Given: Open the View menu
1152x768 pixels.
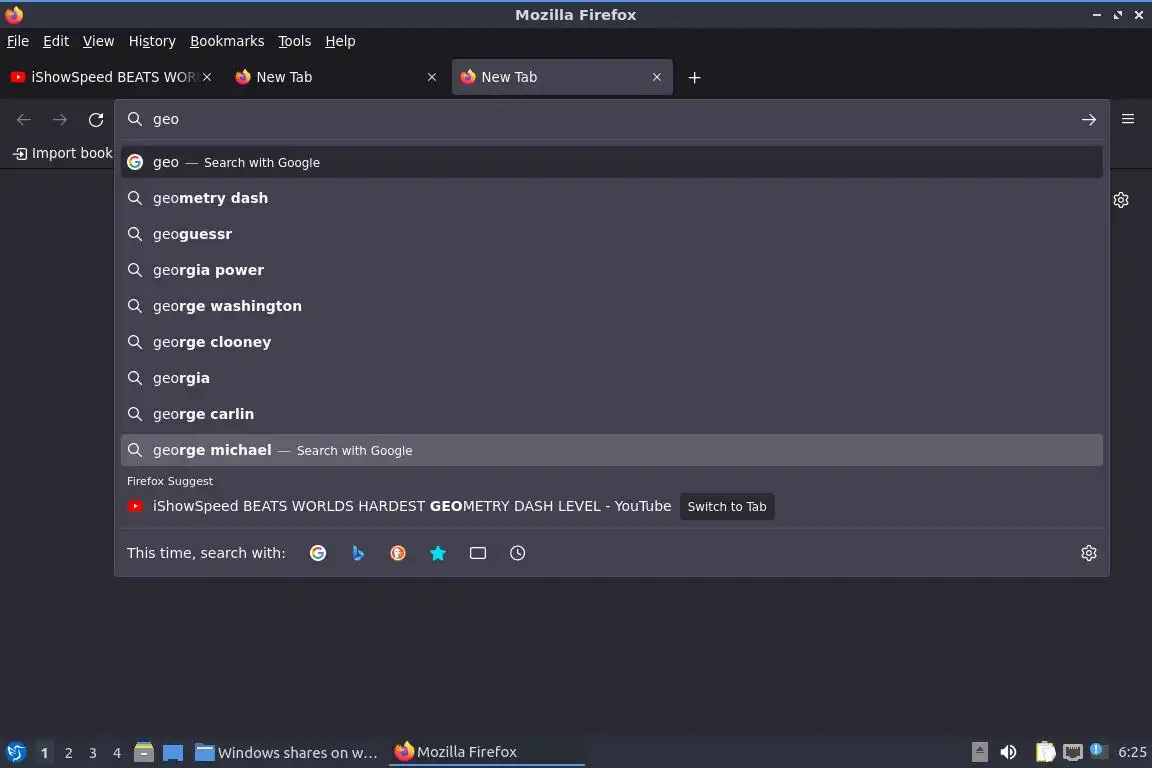Looking at the screenshot, I should (98, 41).
